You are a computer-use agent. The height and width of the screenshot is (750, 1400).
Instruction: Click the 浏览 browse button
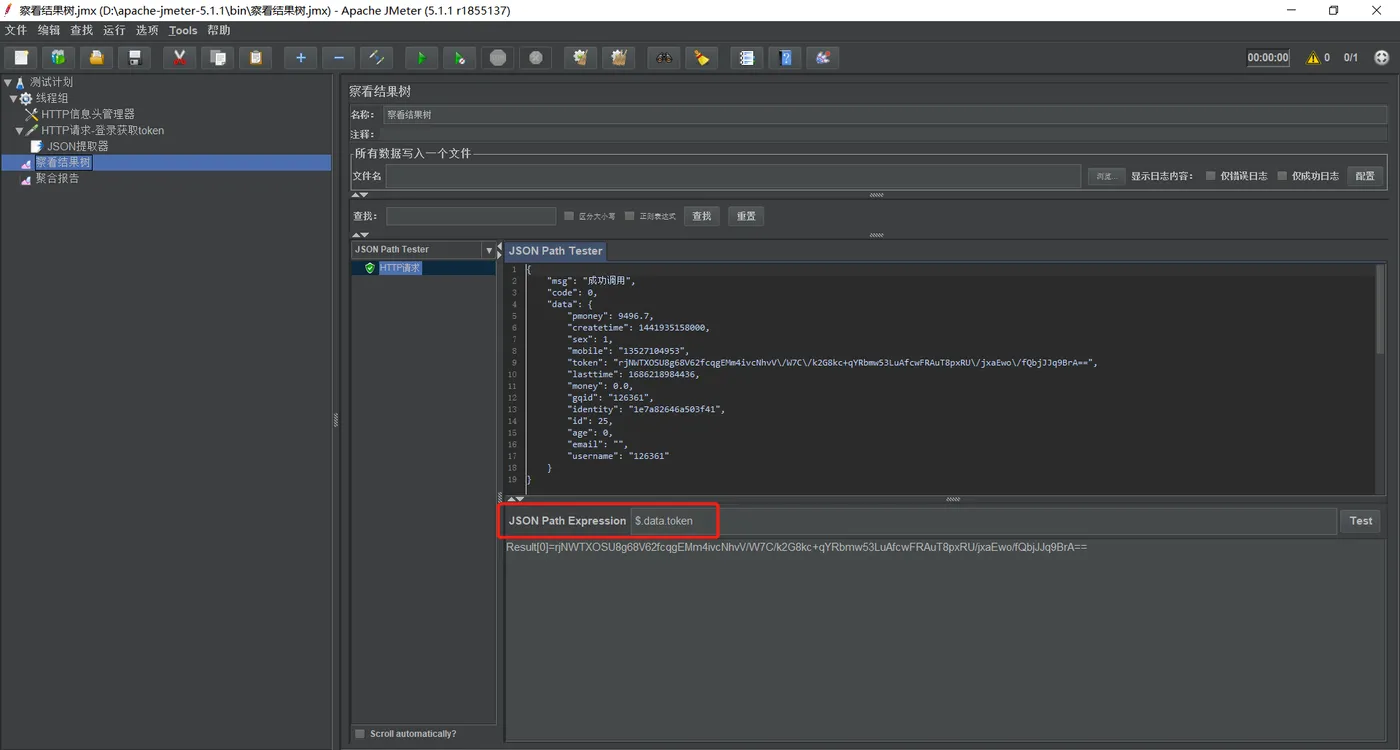click(1105, 176)
